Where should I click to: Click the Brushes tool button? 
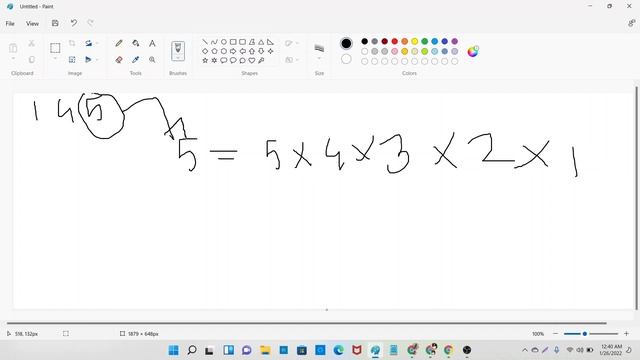click(x=178, y=51)
